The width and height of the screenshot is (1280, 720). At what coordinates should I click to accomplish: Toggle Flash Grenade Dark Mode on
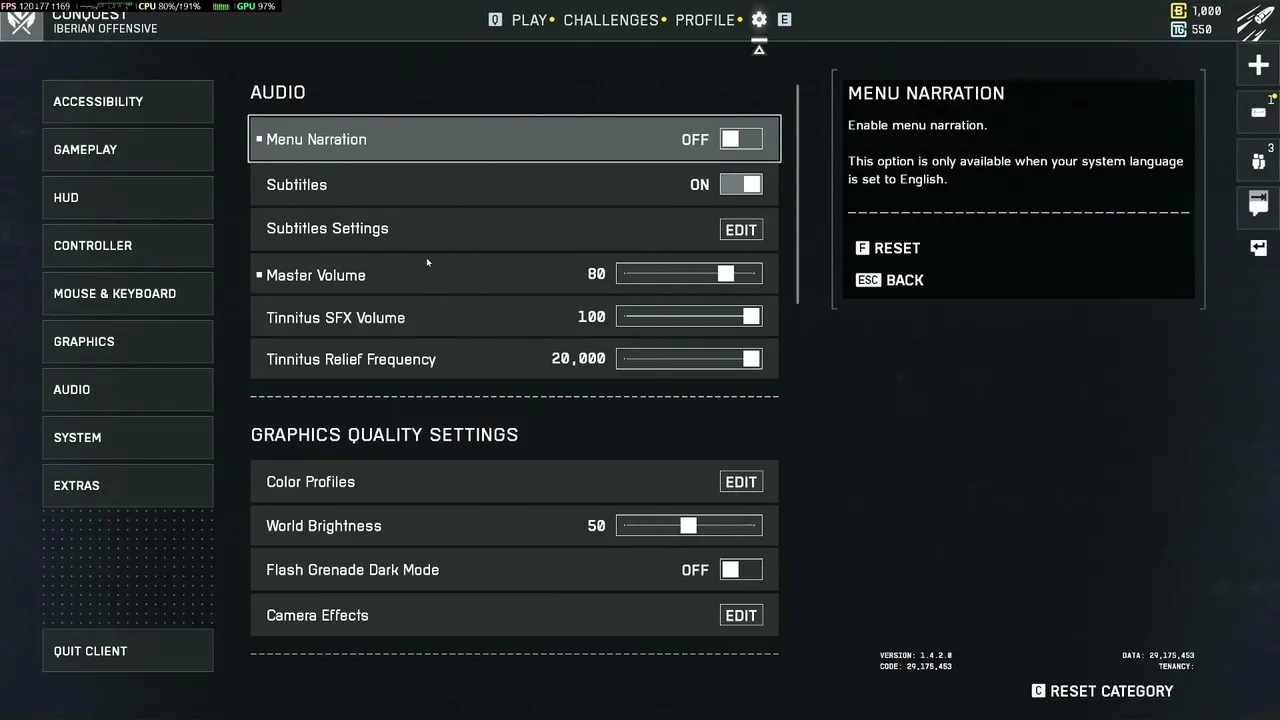click(741, 569)
